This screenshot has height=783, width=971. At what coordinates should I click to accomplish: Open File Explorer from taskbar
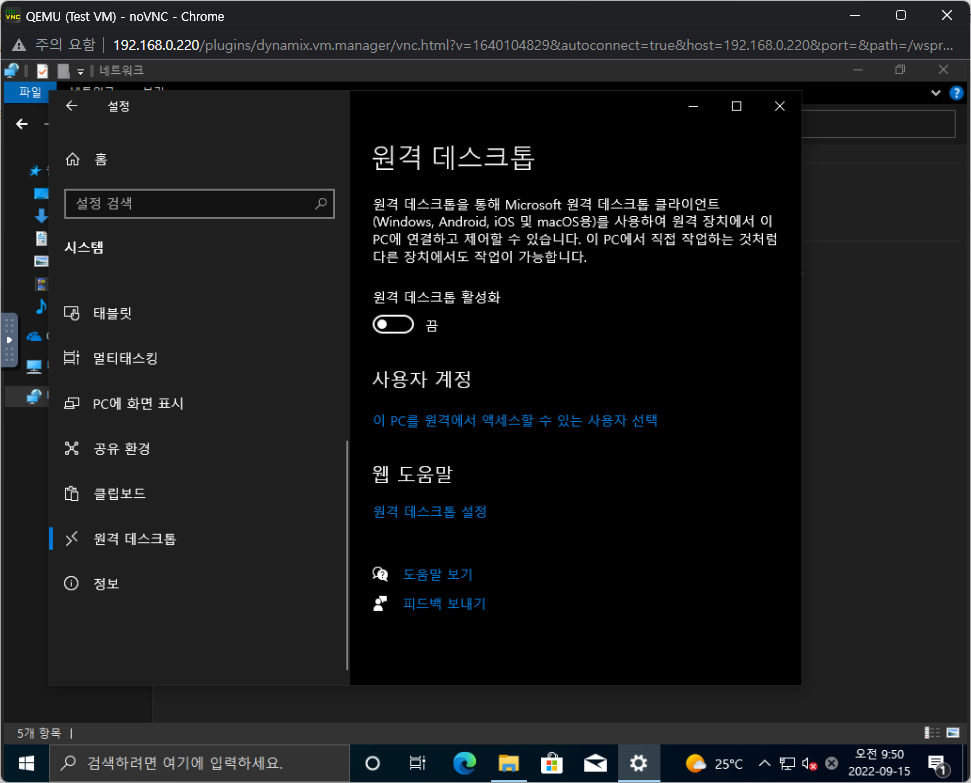coord(508,763)
